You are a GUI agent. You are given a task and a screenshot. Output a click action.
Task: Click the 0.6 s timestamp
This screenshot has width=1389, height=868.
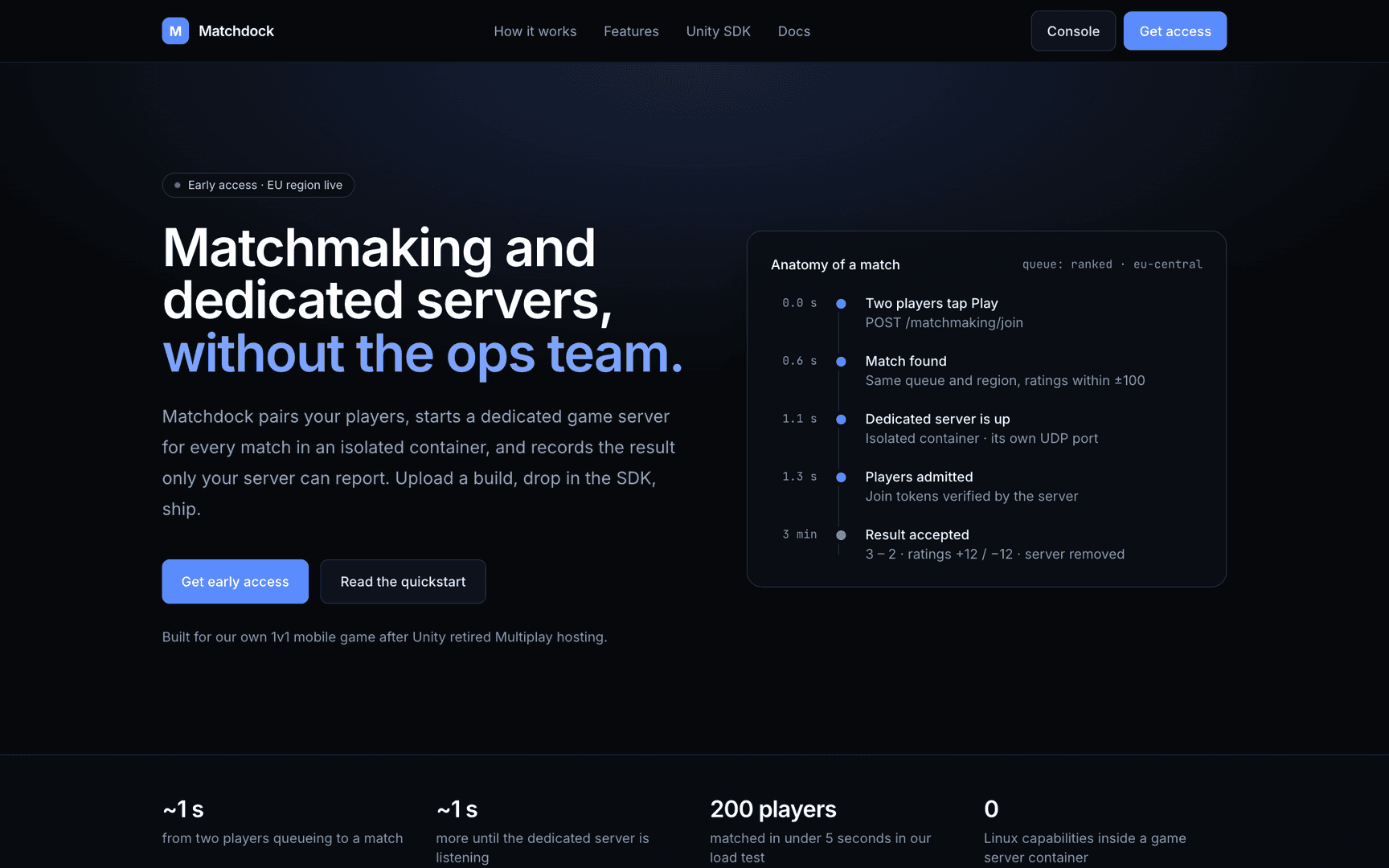(800, 361)
